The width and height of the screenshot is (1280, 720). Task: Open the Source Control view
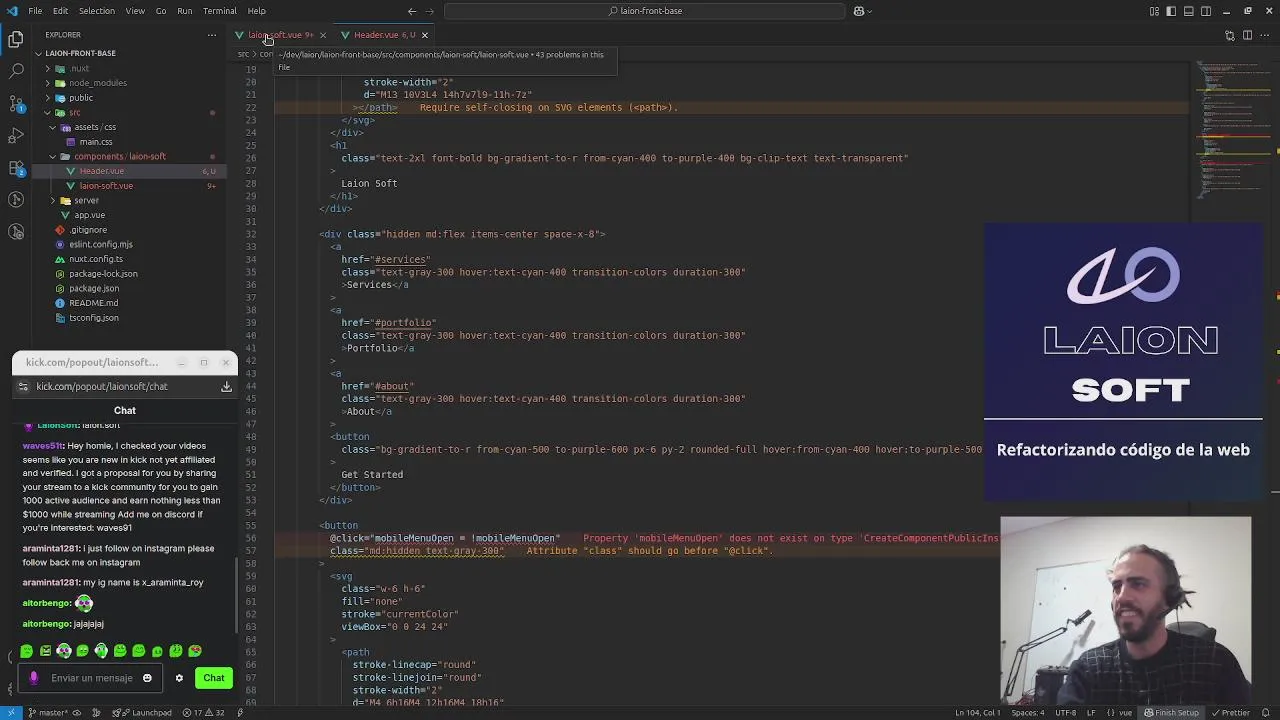point(16,104)
